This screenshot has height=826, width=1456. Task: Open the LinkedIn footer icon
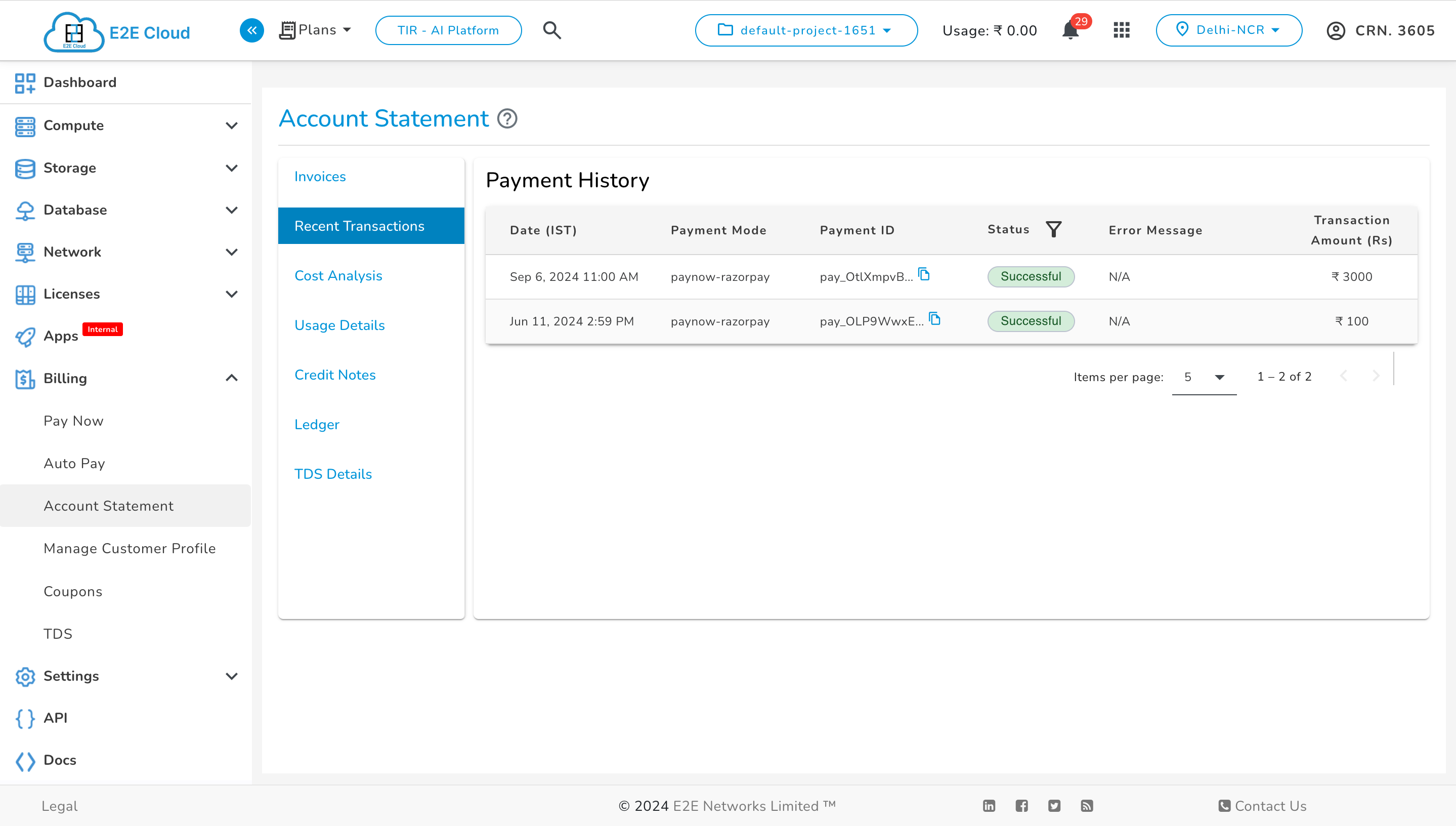989,806
